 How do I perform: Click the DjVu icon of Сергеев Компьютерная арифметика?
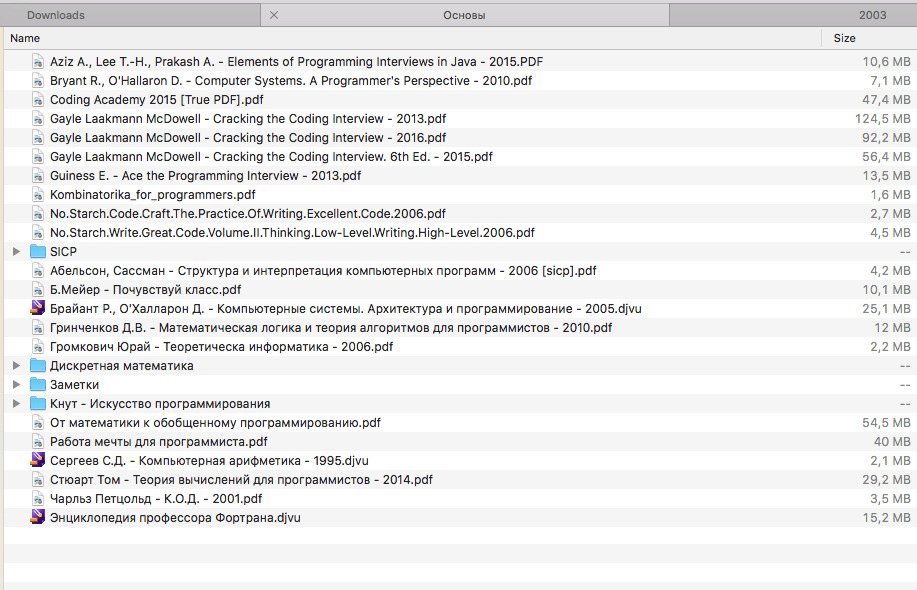38,461
